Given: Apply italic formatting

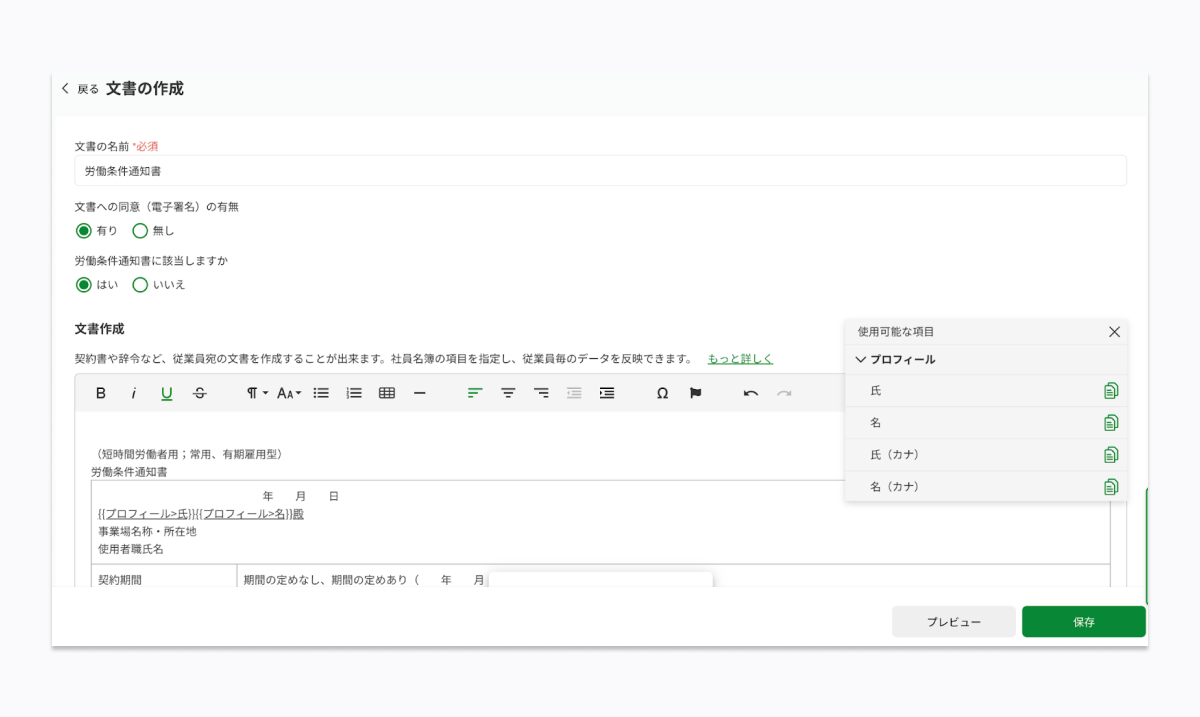Looking at the screenshot, I should pyautogui.click(x=133, y=393).
